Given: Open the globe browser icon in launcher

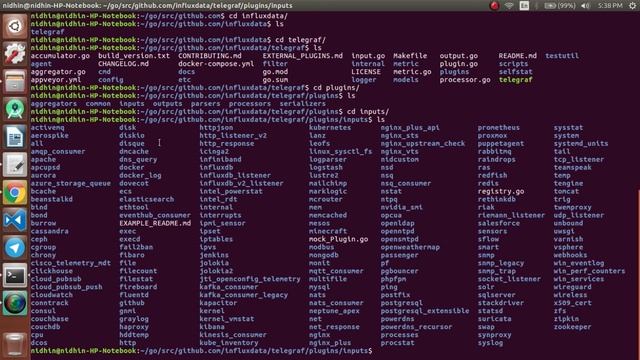Looking at the screenshot, I should tap(15, 303).
